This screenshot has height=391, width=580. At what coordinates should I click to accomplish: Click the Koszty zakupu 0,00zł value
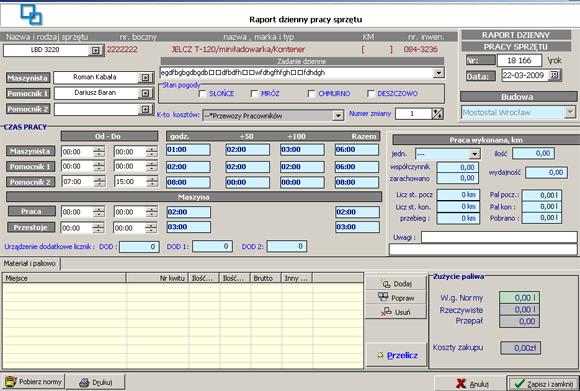pos(520,348)
